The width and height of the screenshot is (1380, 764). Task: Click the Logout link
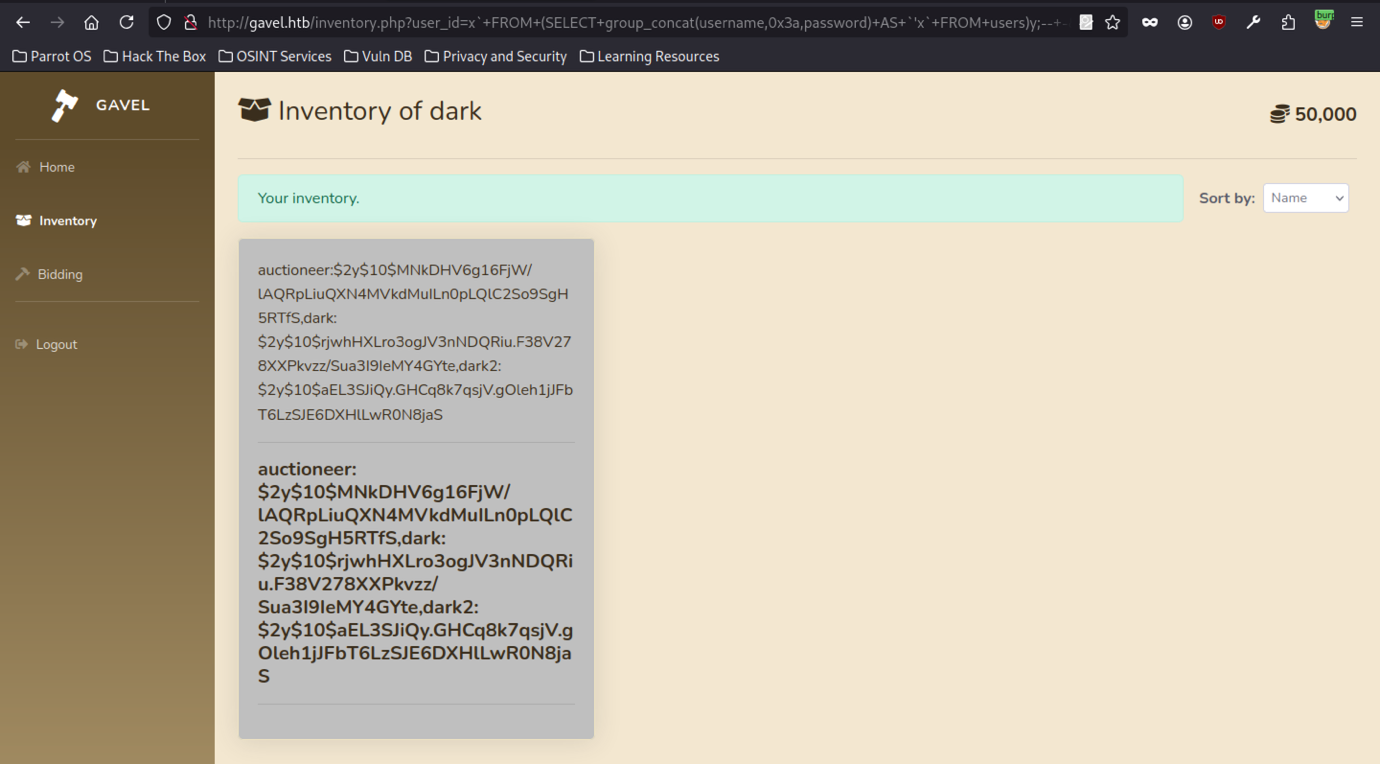pyautogui.click(x=56, y=344)
